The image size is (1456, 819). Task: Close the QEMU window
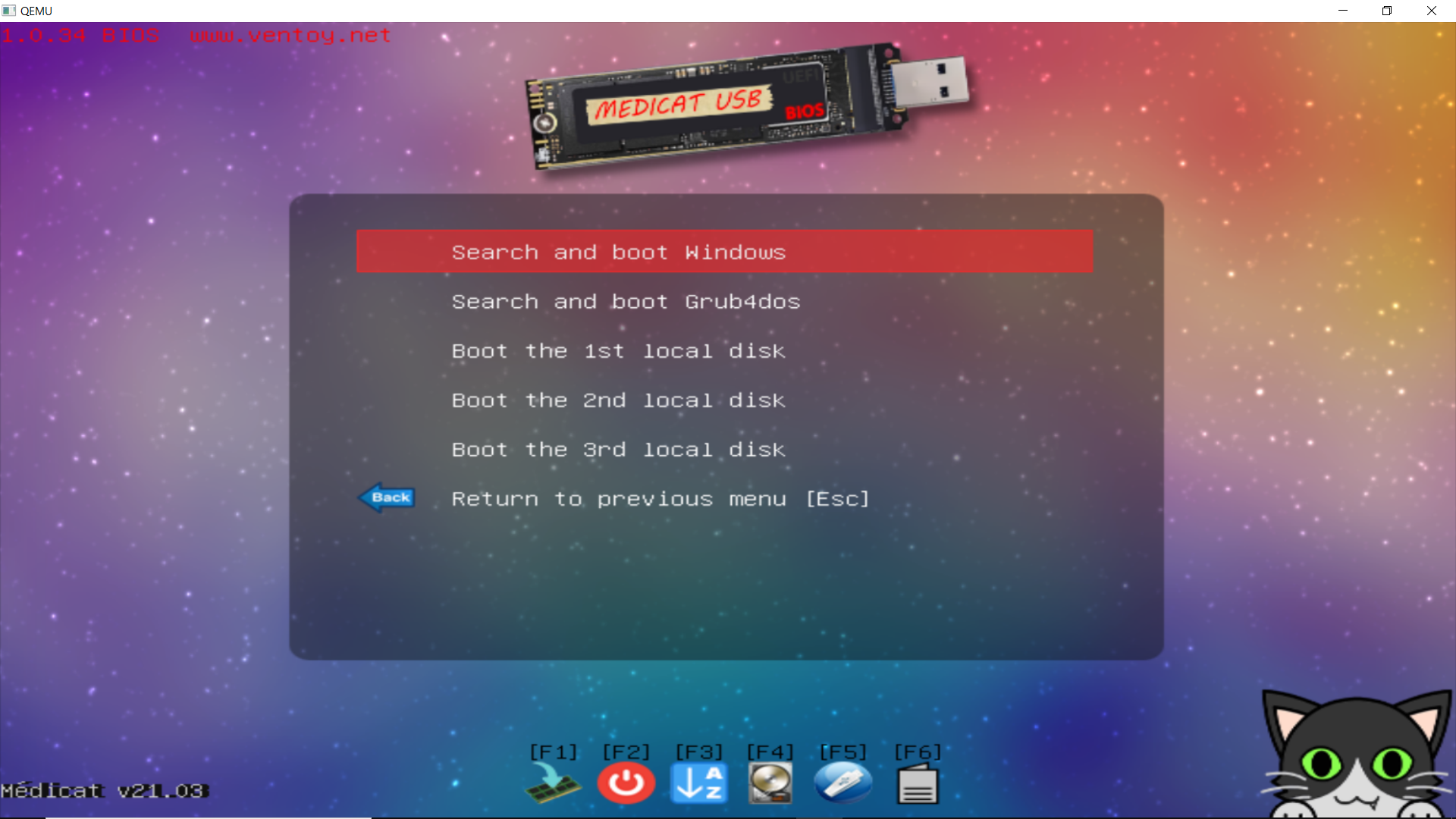pos(1432,11)
